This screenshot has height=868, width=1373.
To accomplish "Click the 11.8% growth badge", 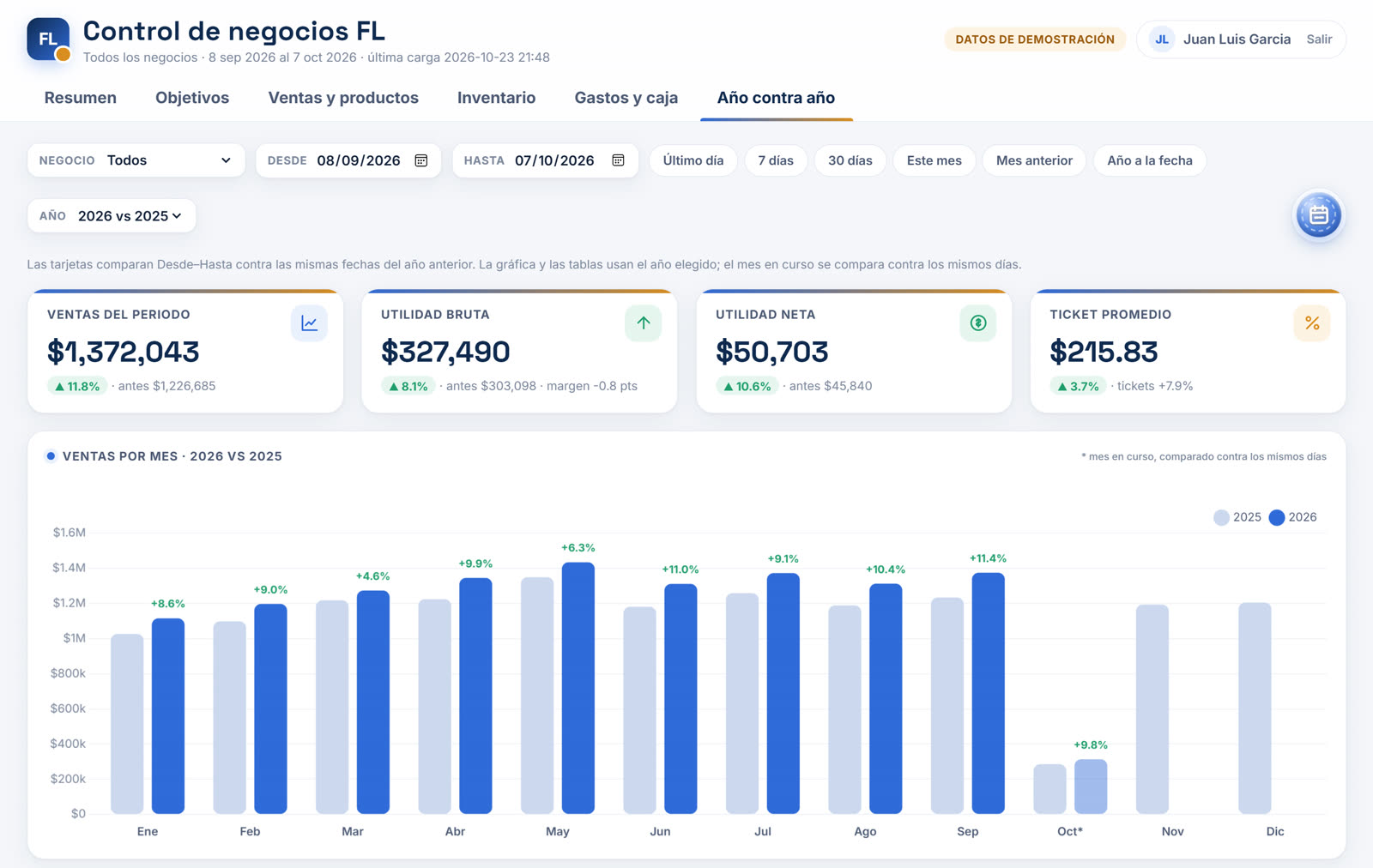I will [x=77, y=386].
